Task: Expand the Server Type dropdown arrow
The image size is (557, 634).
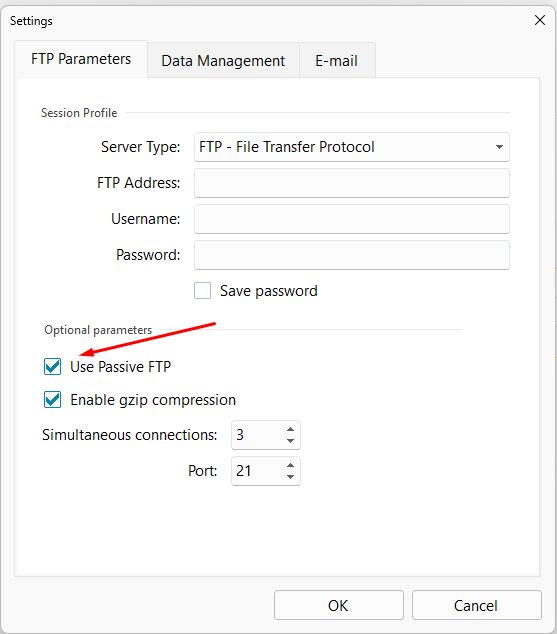Action: 499,147
